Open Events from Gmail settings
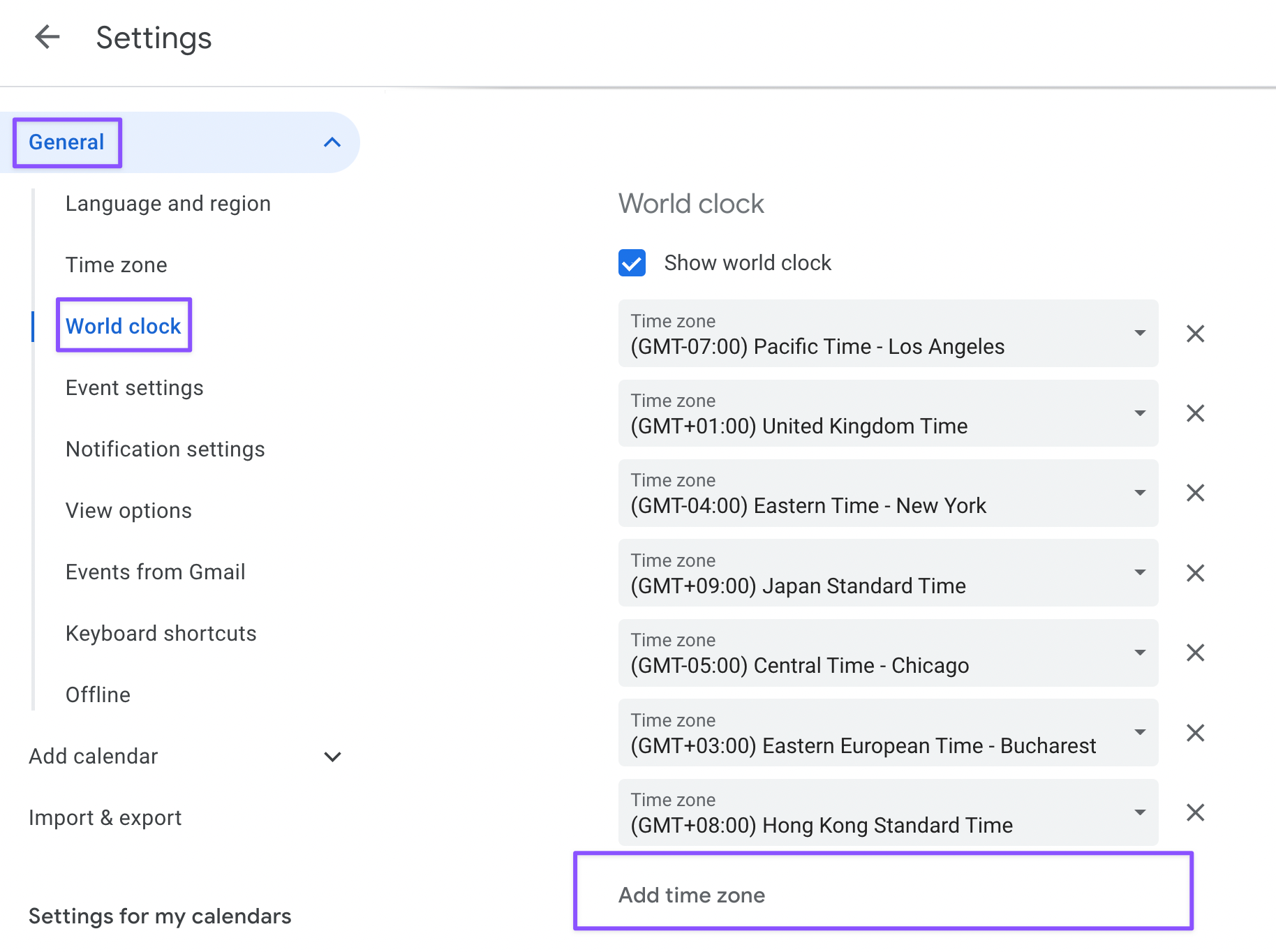Screen dimensions: 1276x952 [x=156, y=572]
